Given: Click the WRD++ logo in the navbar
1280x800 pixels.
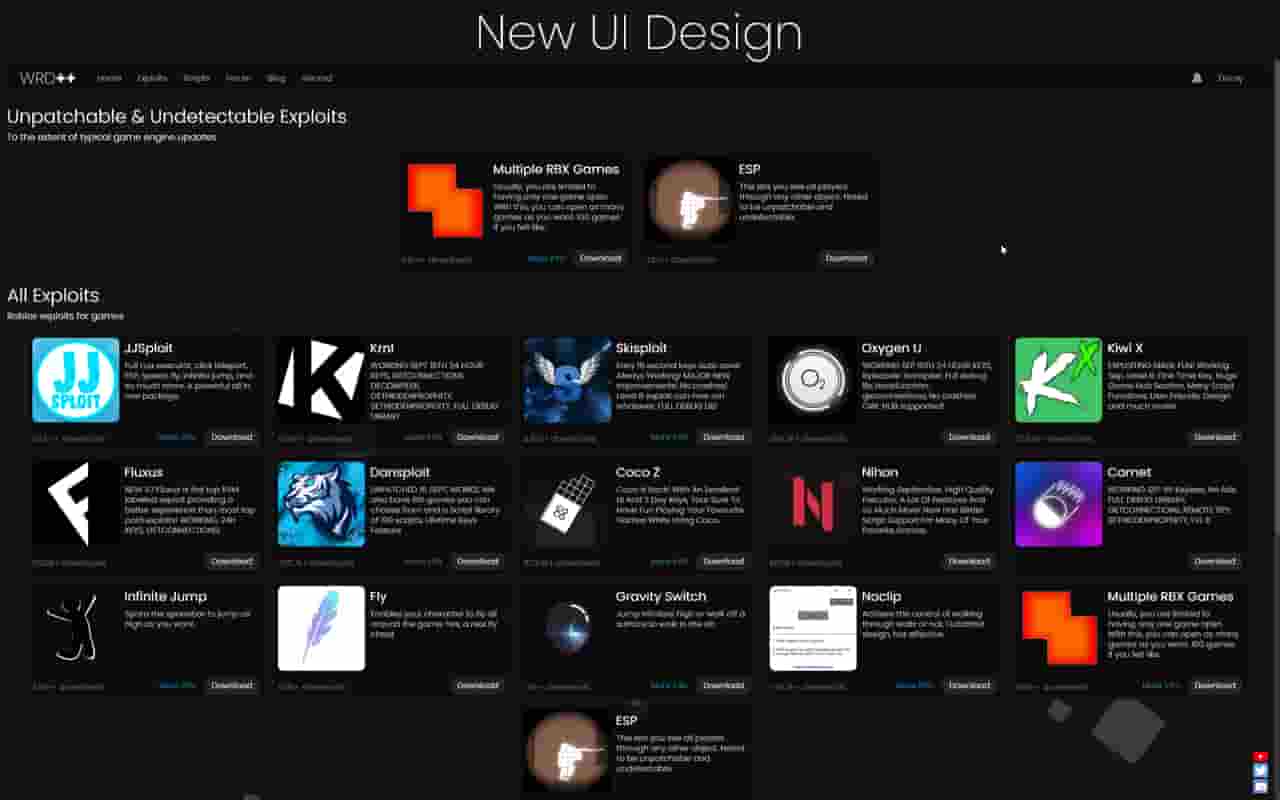Looking at the screenshot, I should 48,78.
